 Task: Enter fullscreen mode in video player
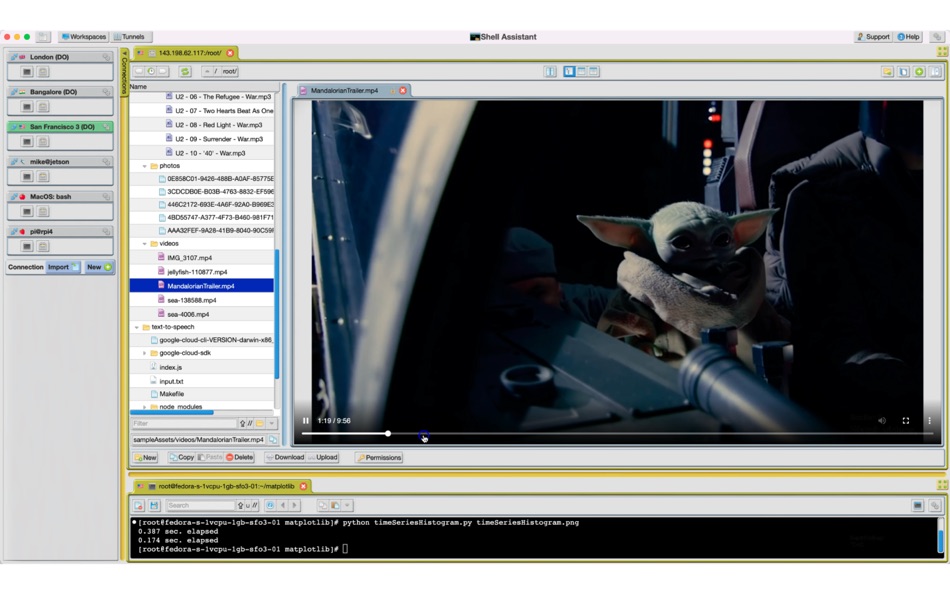[906, 421]
